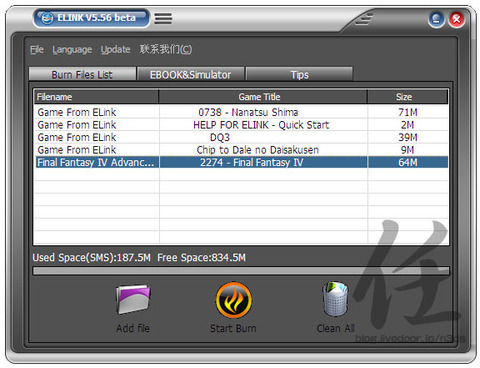
Task: Sort by the Filename column header
Action: coord(96,97)
